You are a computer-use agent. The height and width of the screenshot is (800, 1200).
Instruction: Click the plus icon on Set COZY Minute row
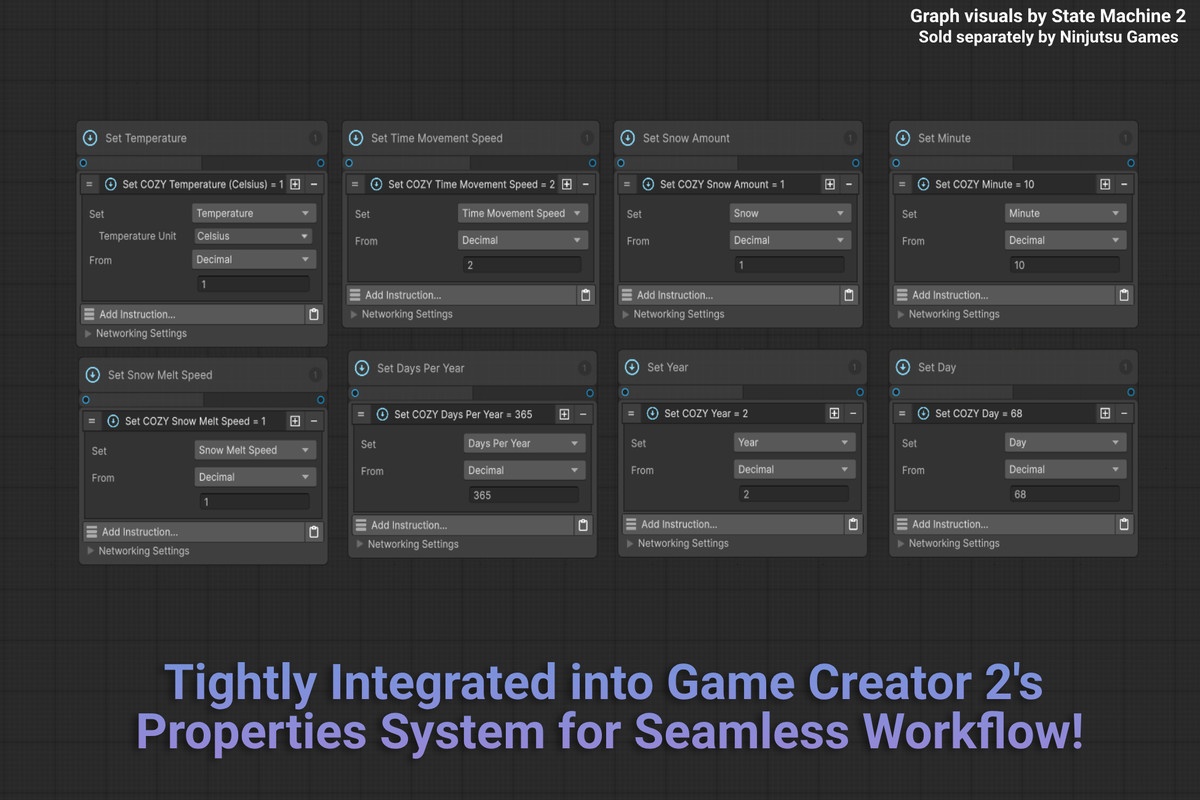coord(1105,184)
